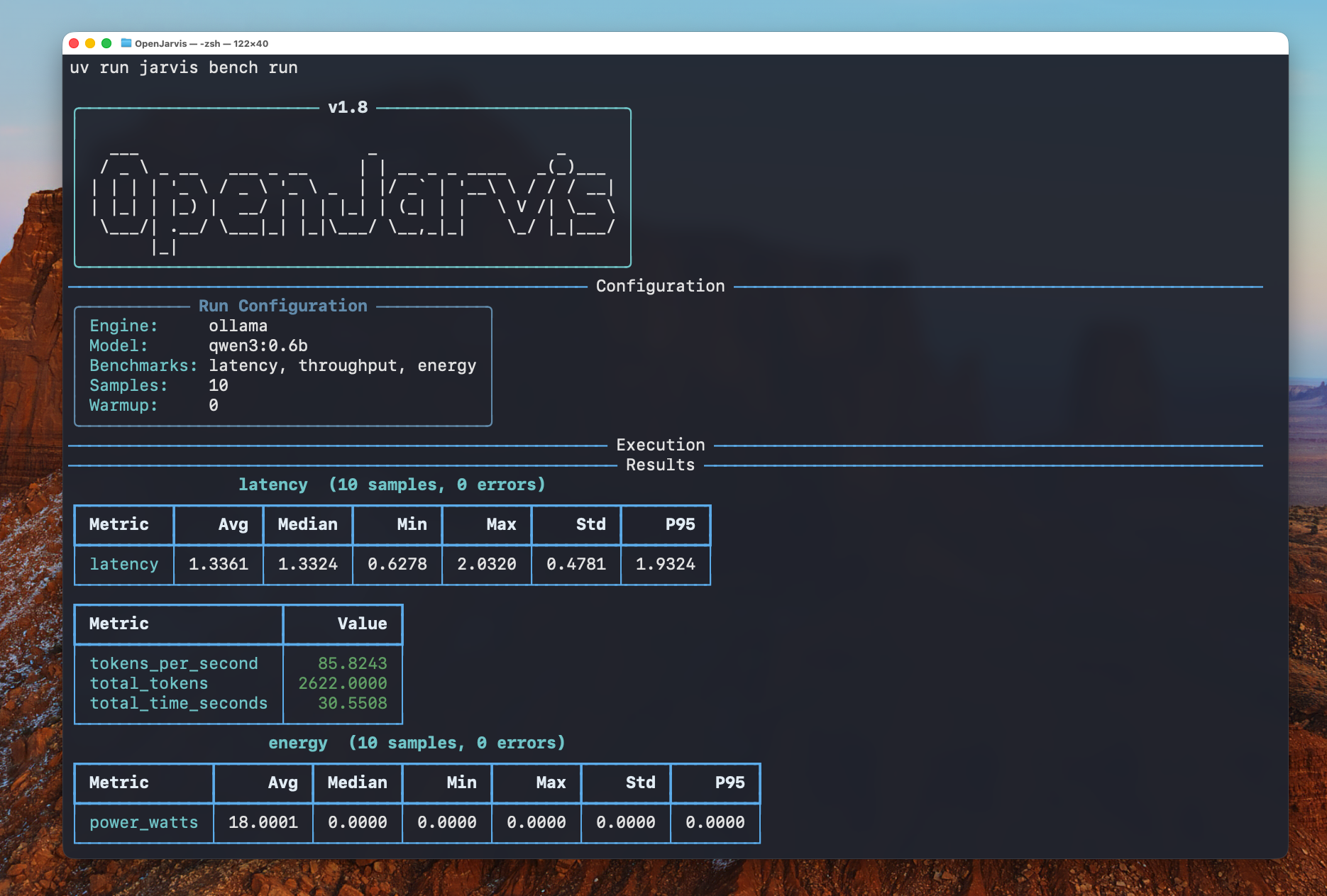
Task: Click the P95 latency value 1.9324
Action: coord(665,564)
